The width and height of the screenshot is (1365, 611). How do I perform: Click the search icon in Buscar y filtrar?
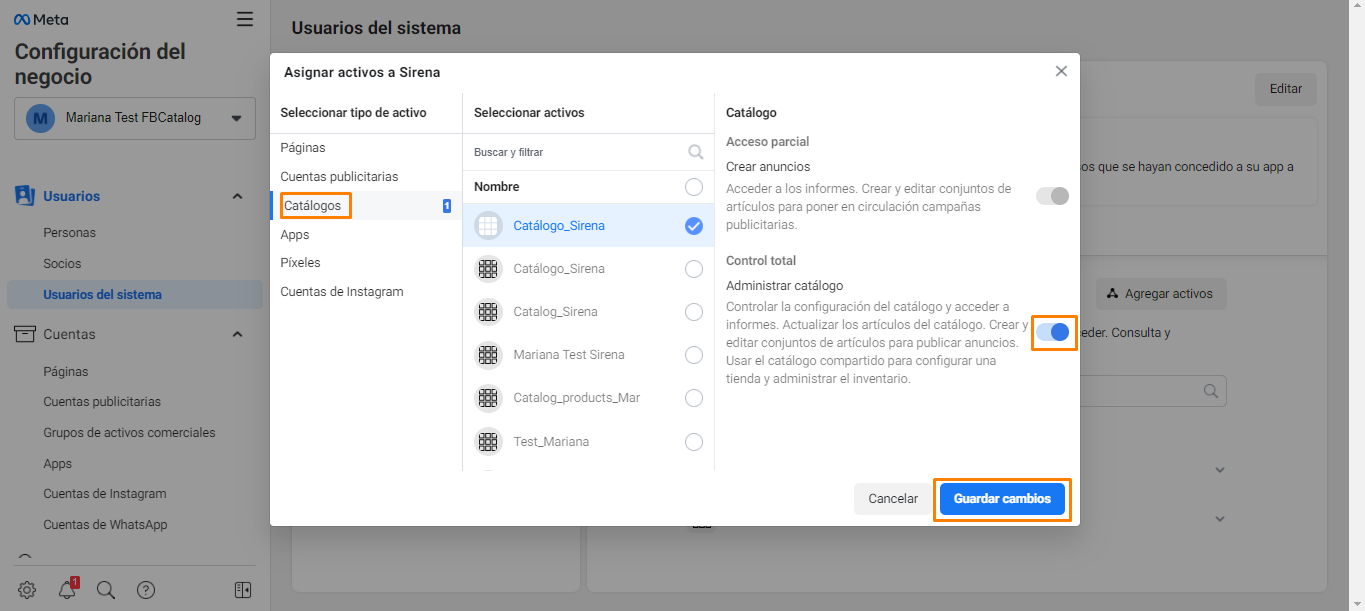click(x=696, y=152)
